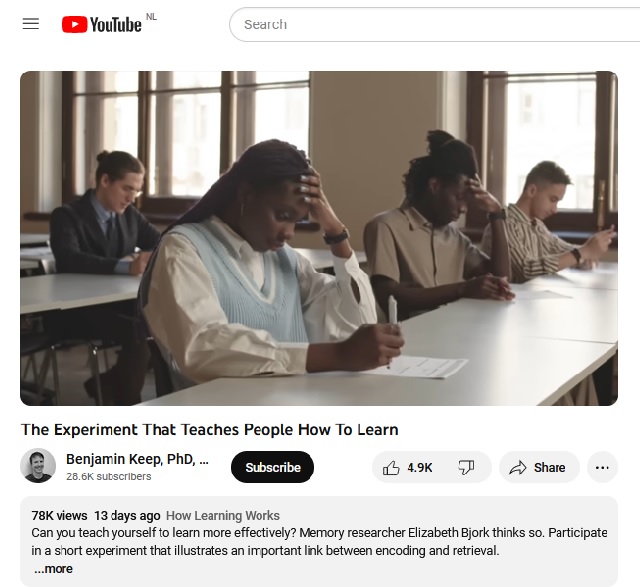Viewport: 640px width, 587px height.
Task: Open the three-dot more actions menu
Action: (602, 467)
